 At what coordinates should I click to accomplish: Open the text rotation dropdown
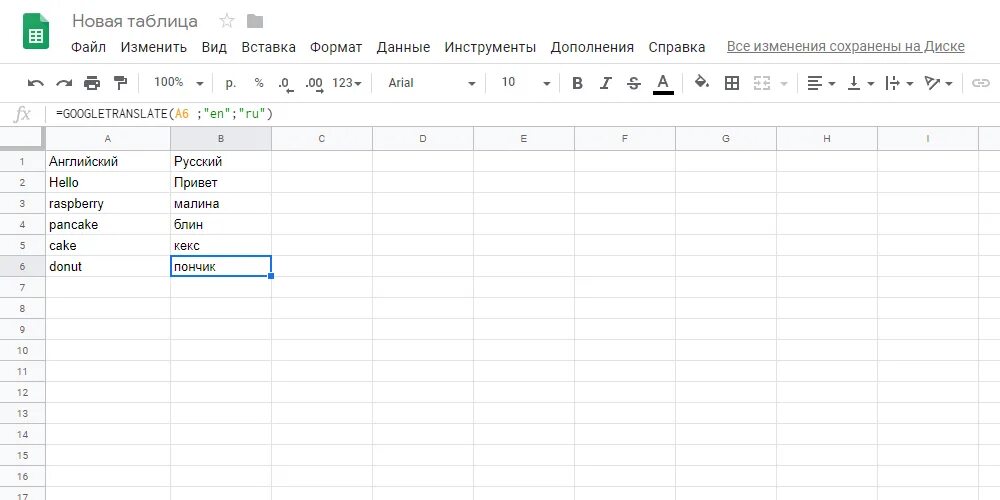(938, 83)
